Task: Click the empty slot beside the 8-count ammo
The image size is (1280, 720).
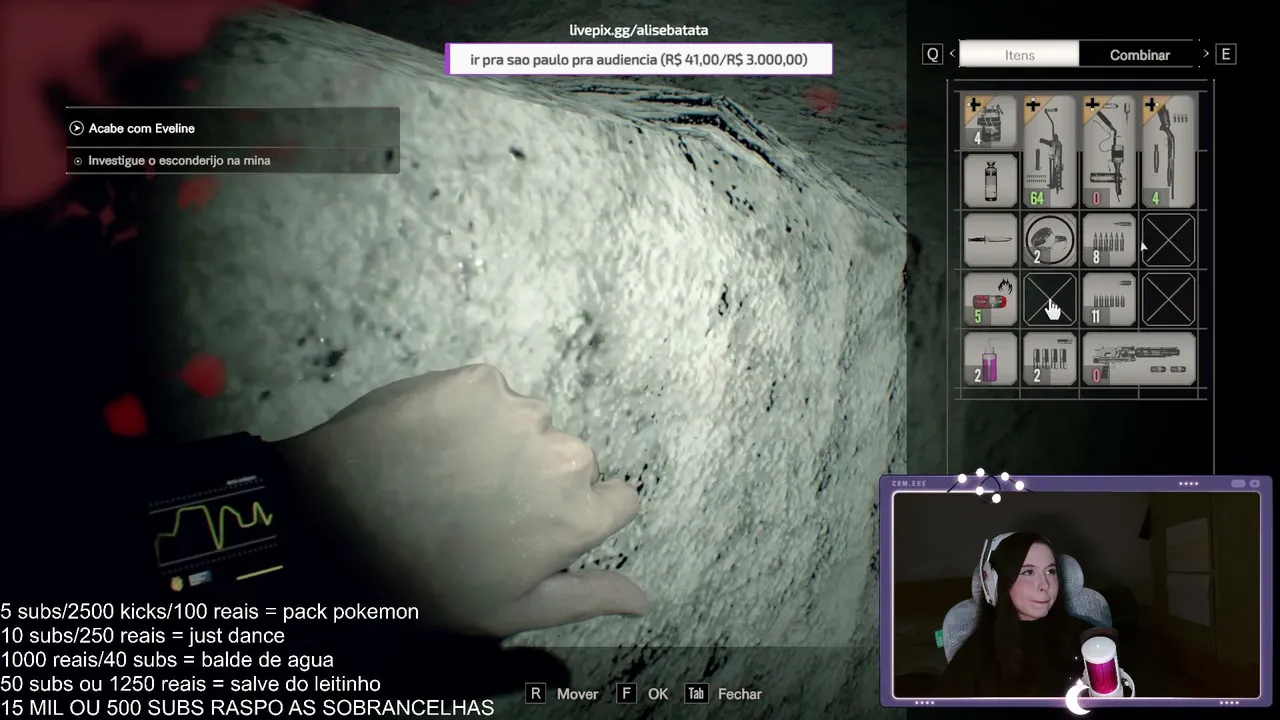Action: [x=1168, y=240]
